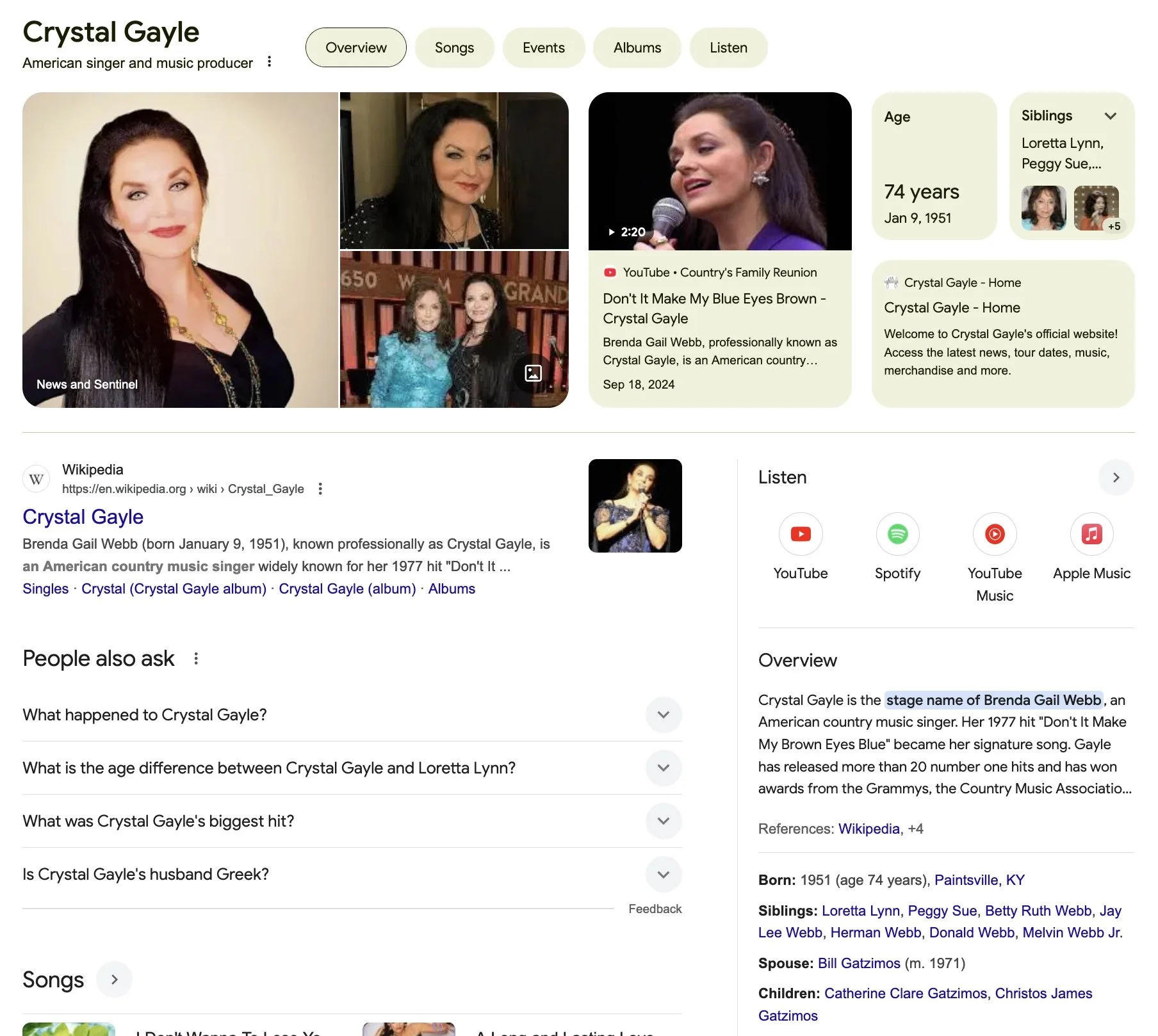Switch to the Listen tab
Viewport: 1158px width, 1036px height.
tap(728, 47)
